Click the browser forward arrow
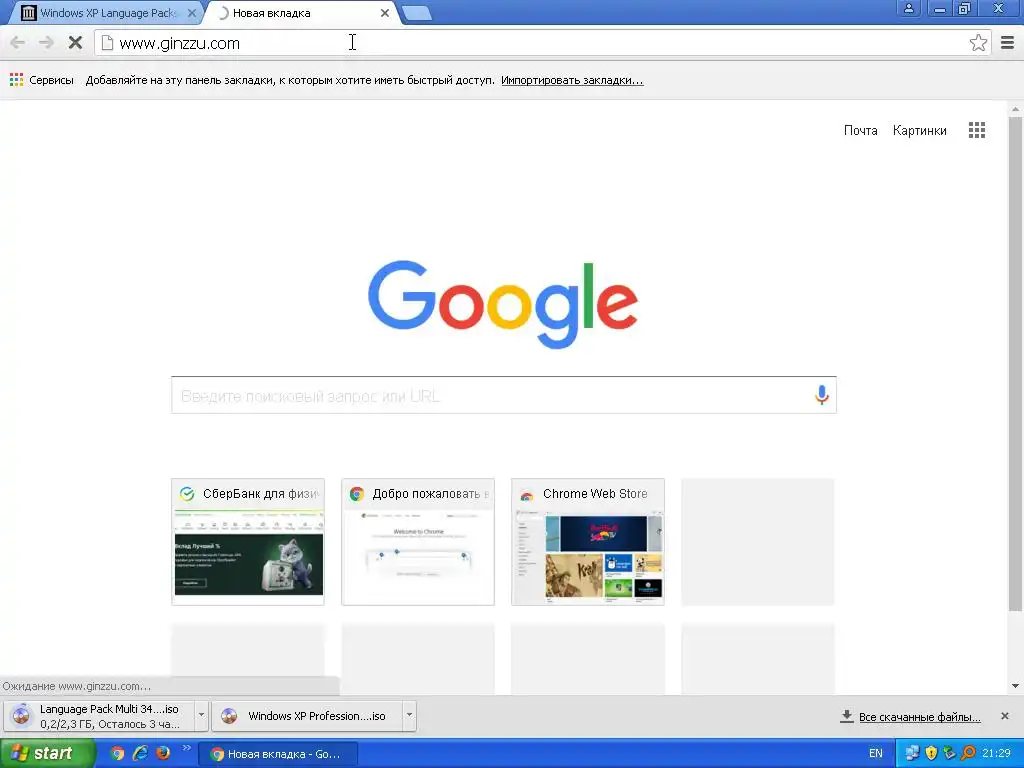 pos(46,43)
